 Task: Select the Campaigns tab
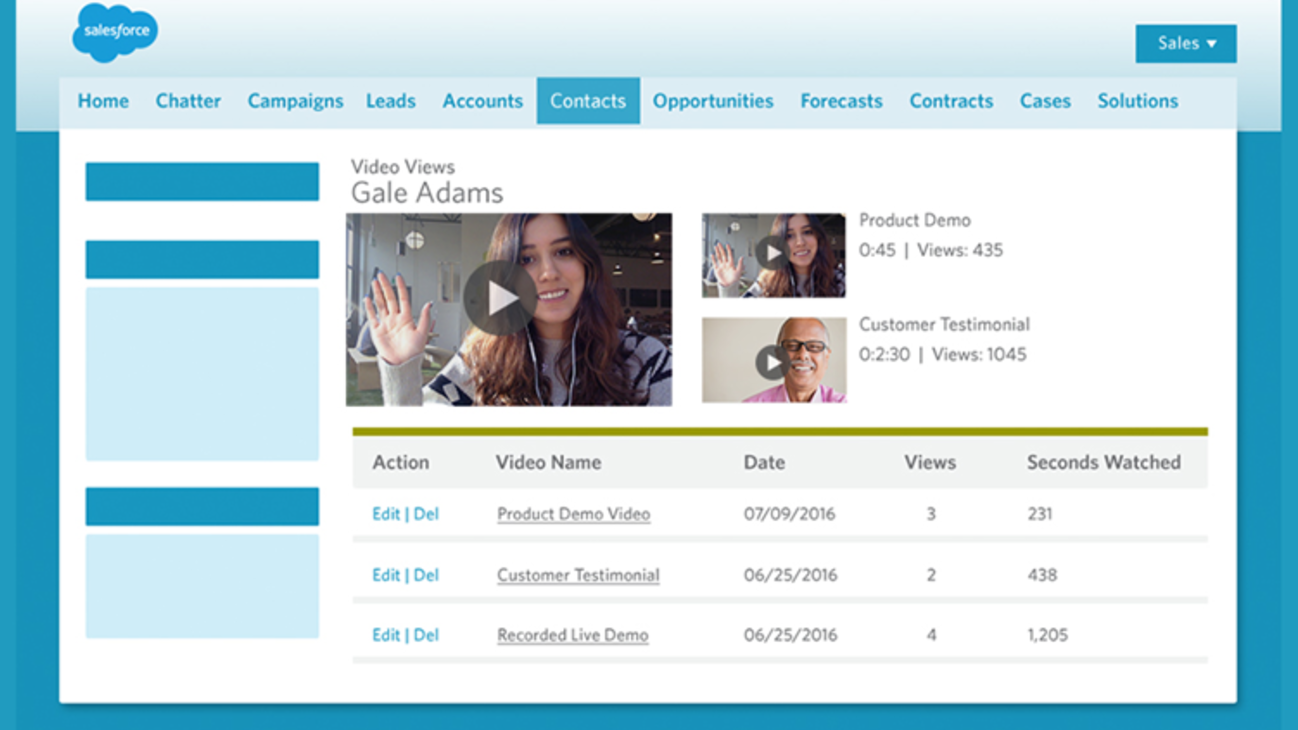(x=295, y=100)
